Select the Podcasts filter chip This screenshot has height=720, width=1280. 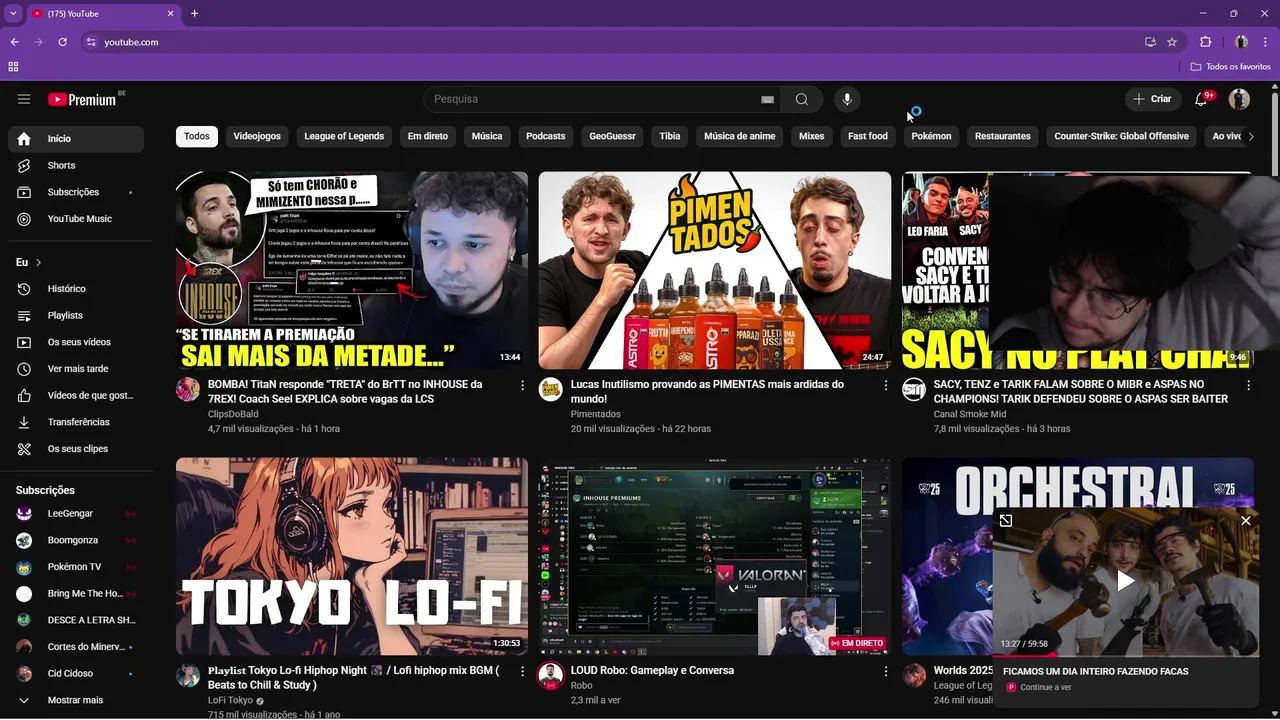[x=546, y=136]
